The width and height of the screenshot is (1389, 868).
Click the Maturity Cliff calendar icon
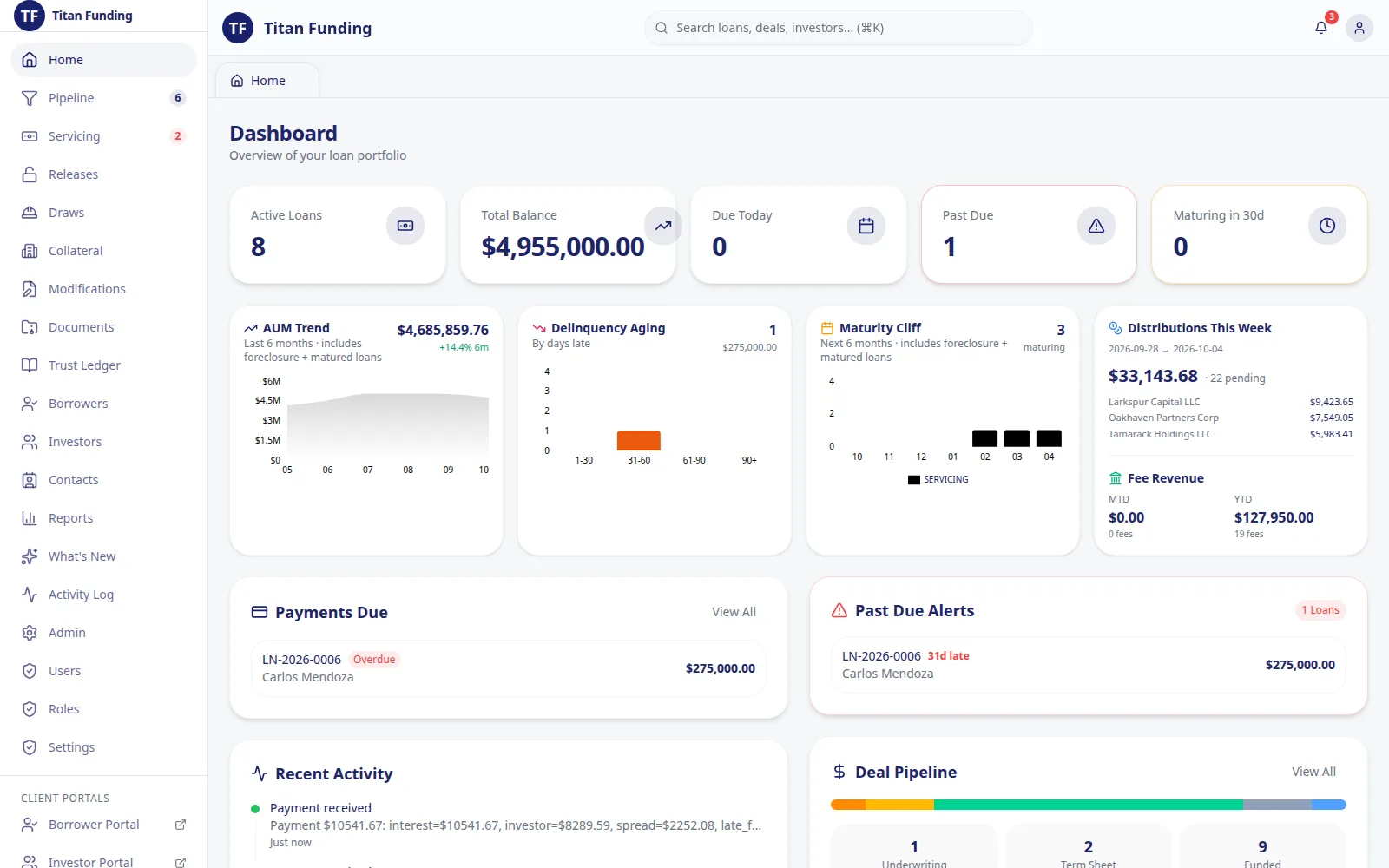point(827,328)
